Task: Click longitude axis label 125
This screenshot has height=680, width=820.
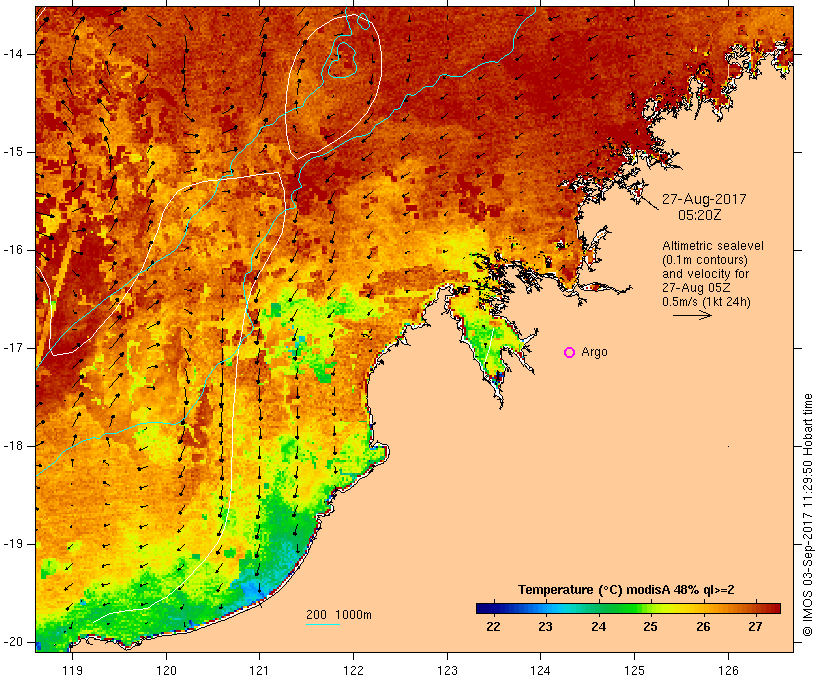Action: coord(634,671)
